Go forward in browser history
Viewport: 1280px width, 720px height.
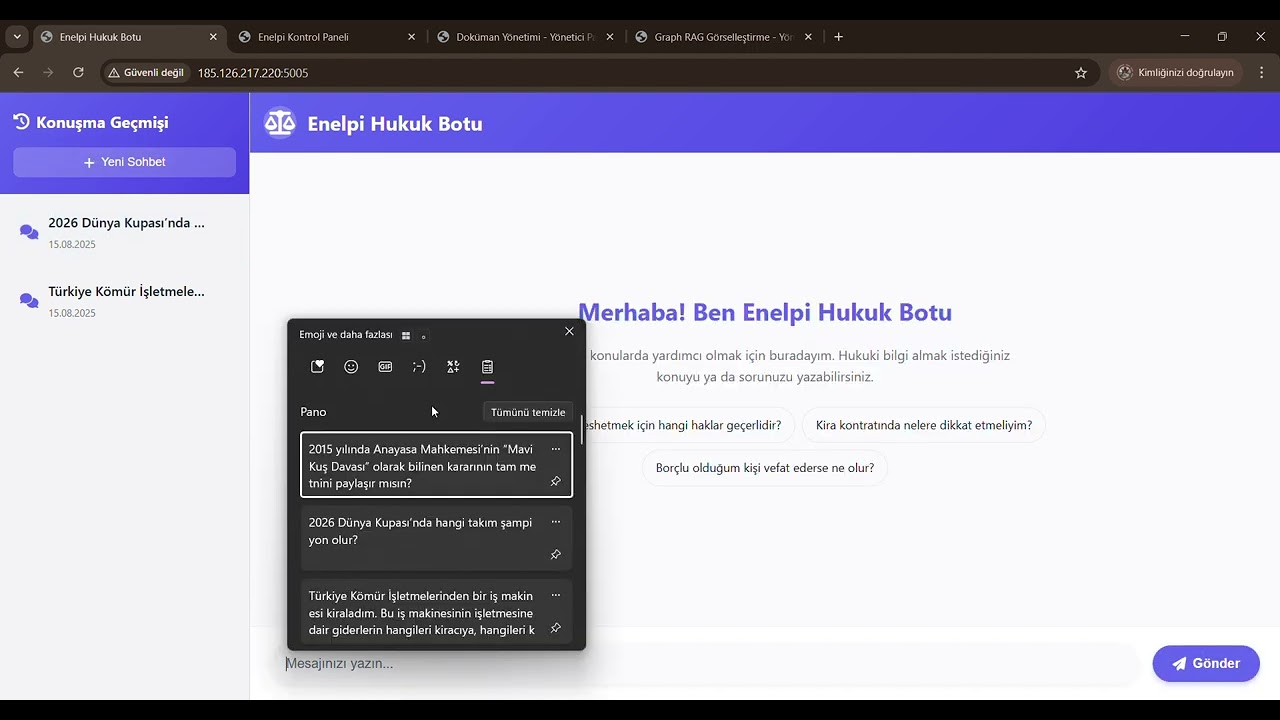click(48, 73)
